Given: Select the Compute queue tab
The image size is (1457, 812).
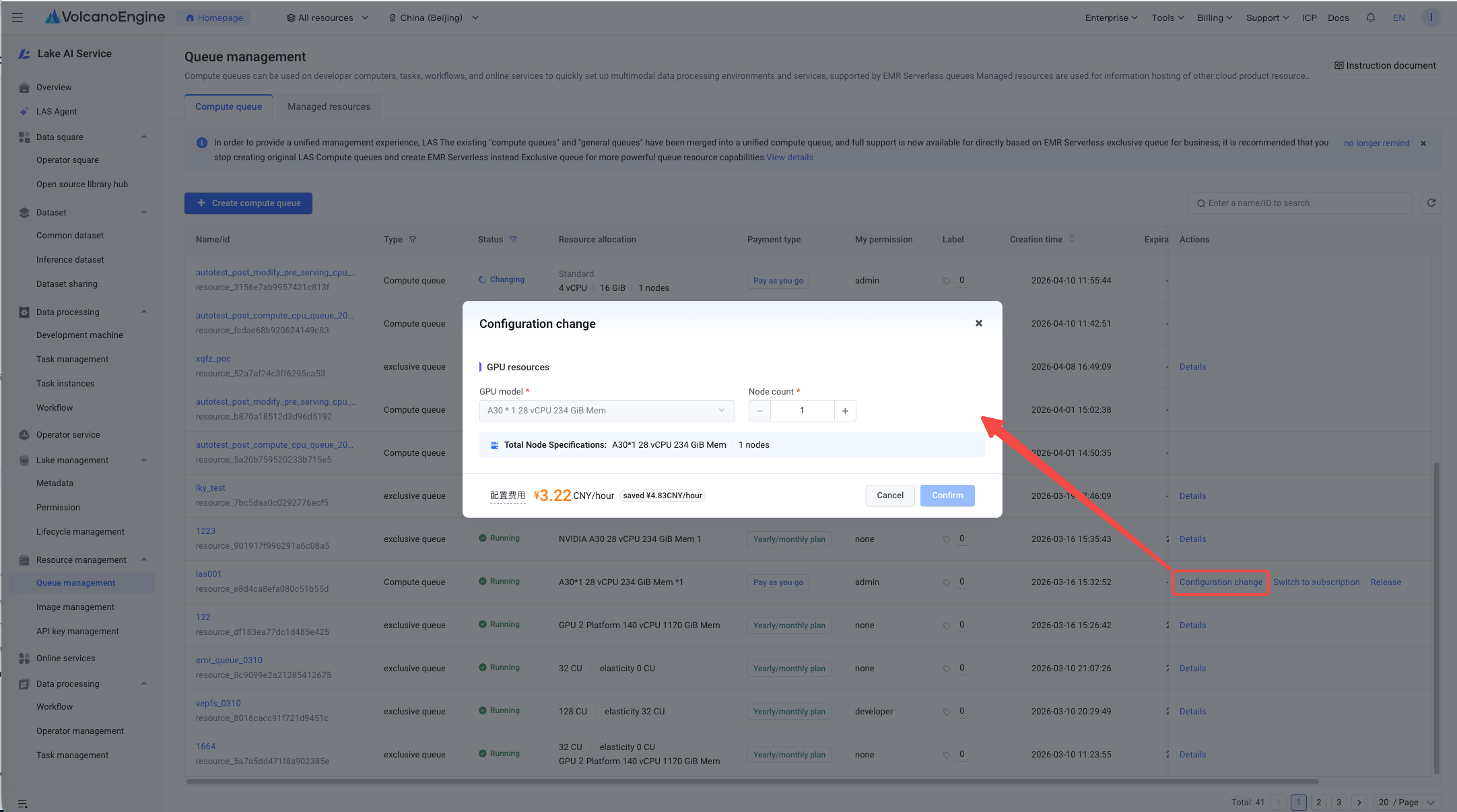Looking at the screenshot, I should tap(228, 106).
